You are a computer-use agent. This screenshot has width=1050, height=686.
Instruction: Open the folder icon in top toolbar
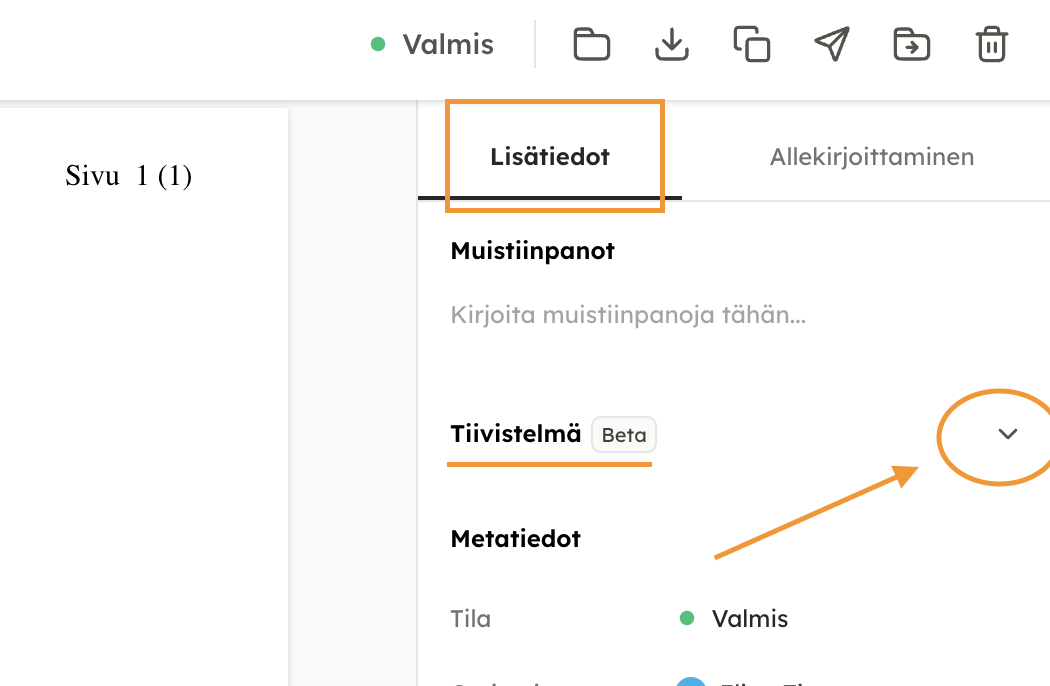[x=592, y=45]
